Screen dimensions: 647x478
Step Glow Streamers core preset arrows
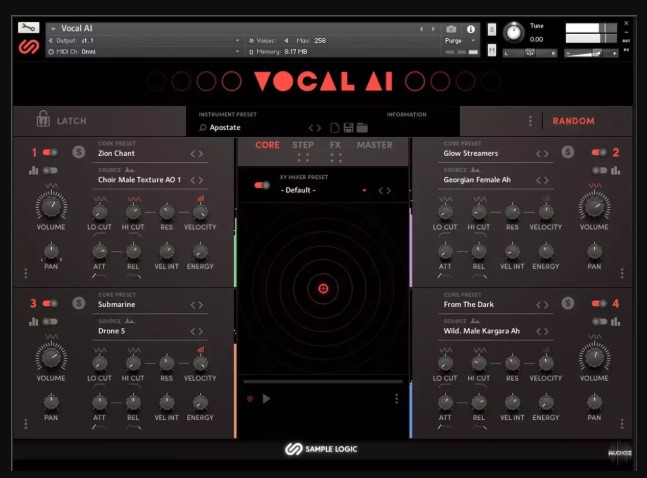[x=542, y=154]
